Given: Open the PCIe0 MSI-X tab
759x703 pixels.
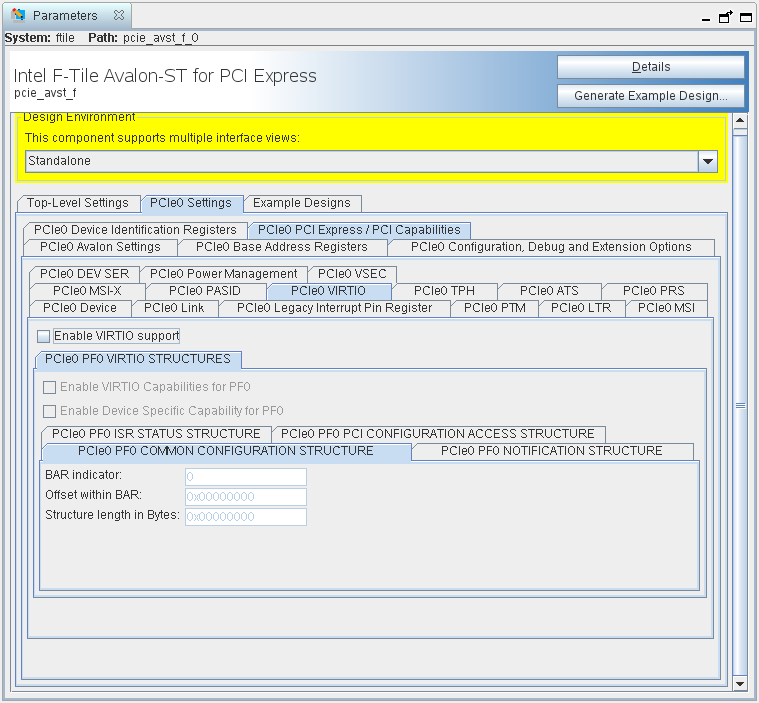Looking at the screenshot, I should (x=87, y=291).
